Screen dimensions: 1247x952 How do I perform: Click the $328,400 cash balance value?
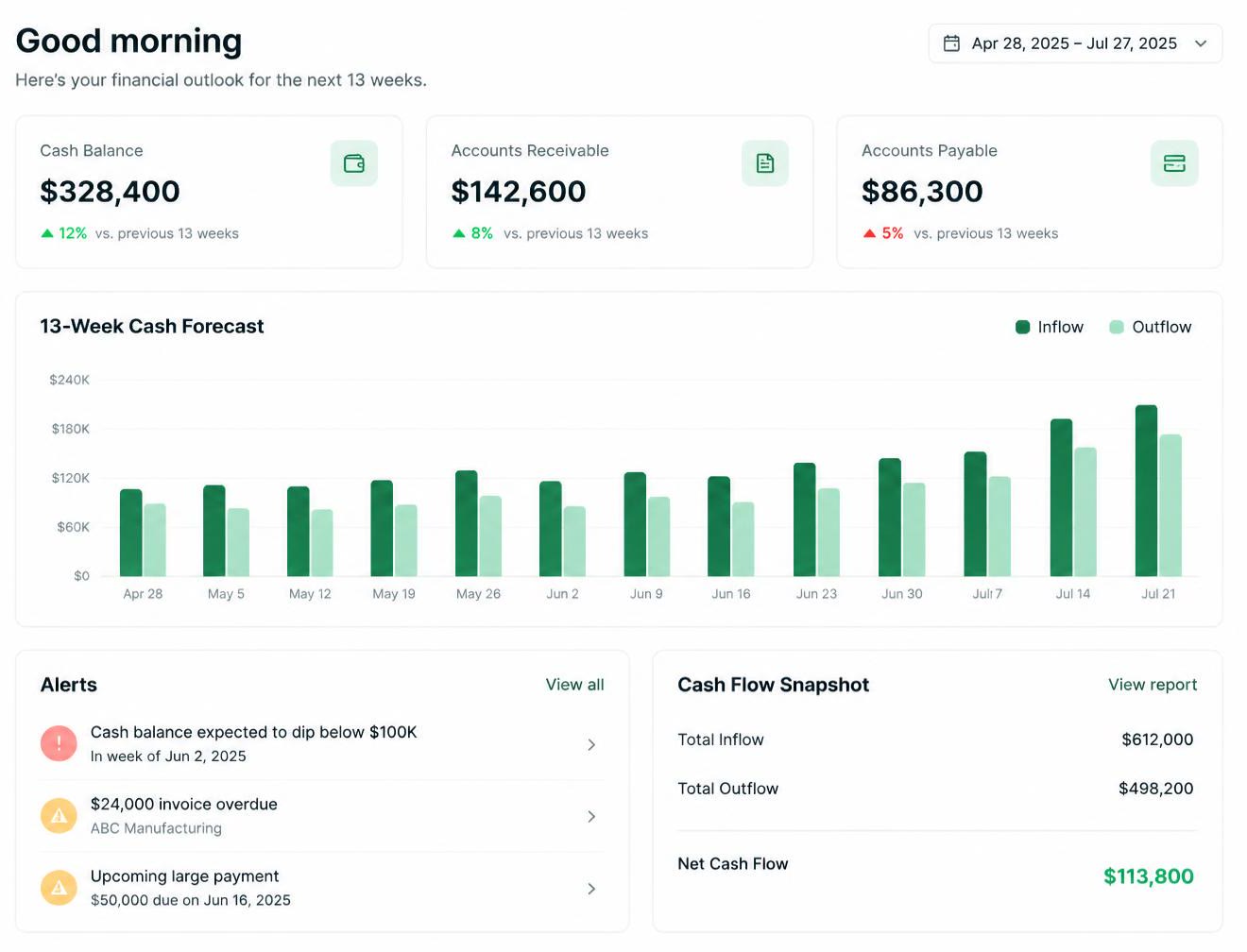pyautogui.click(x=110, y=192)
